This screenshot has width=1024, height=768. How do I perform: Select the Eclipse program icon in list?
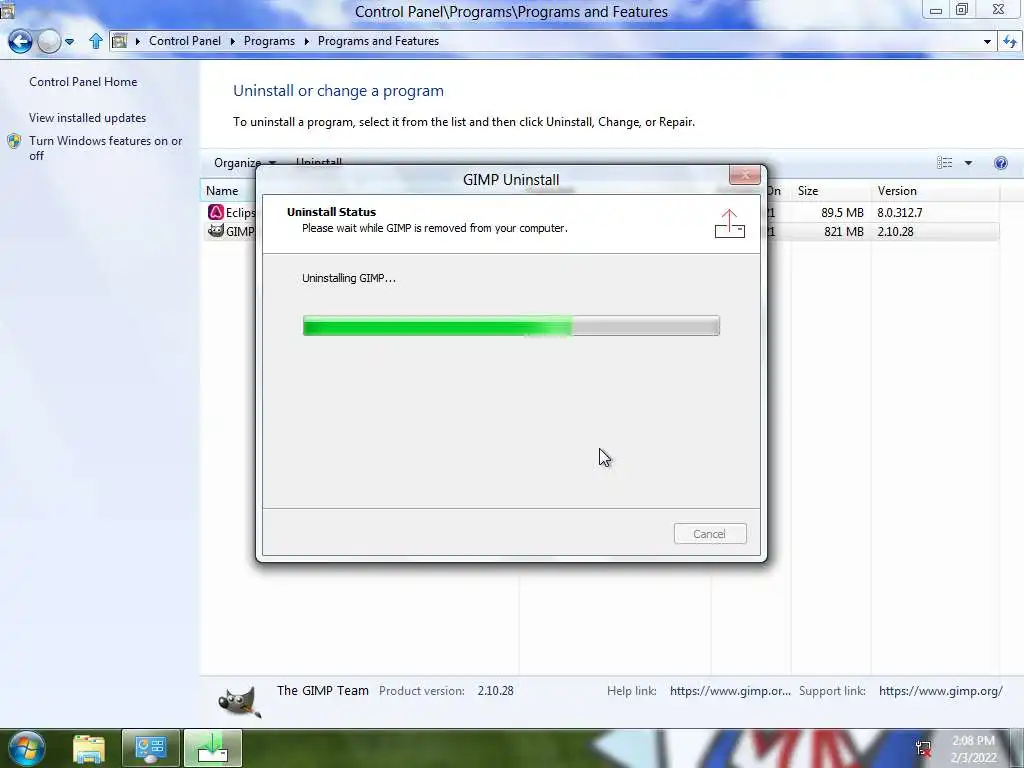tap(216, 212)
